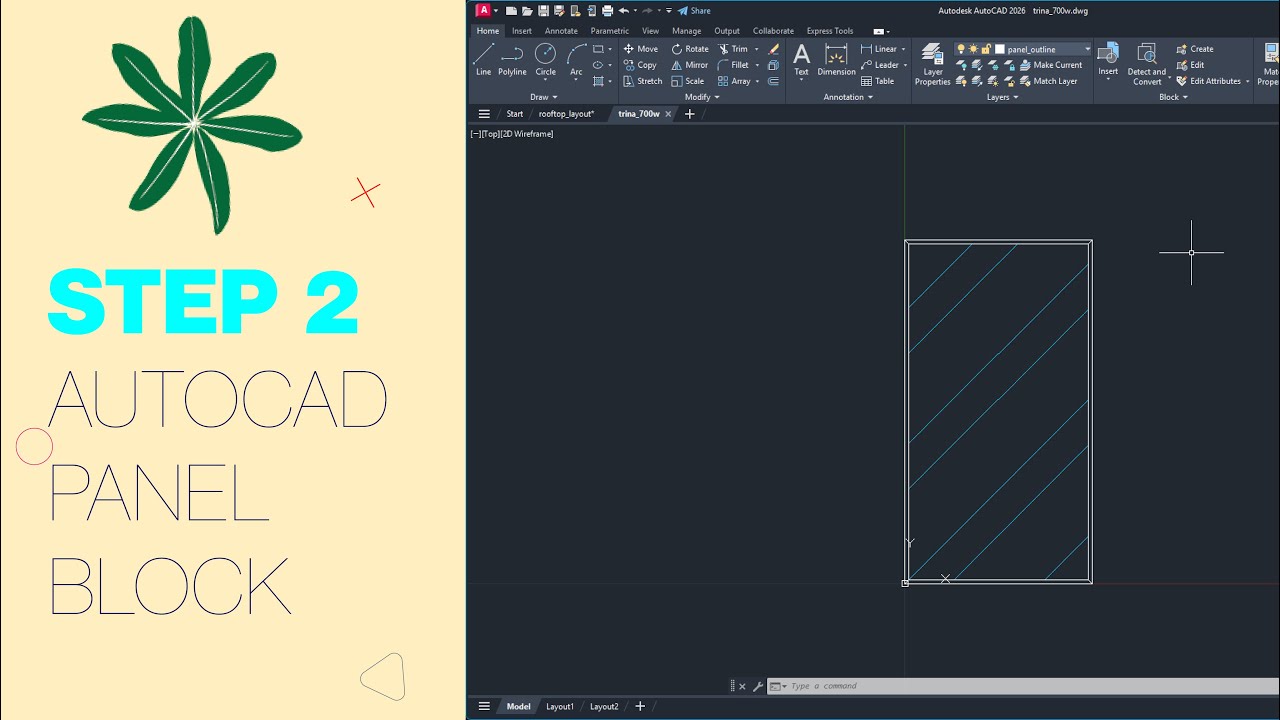Open the Express Tools ribbon tab
This screenshot has height=720, width=1280.
830,31
